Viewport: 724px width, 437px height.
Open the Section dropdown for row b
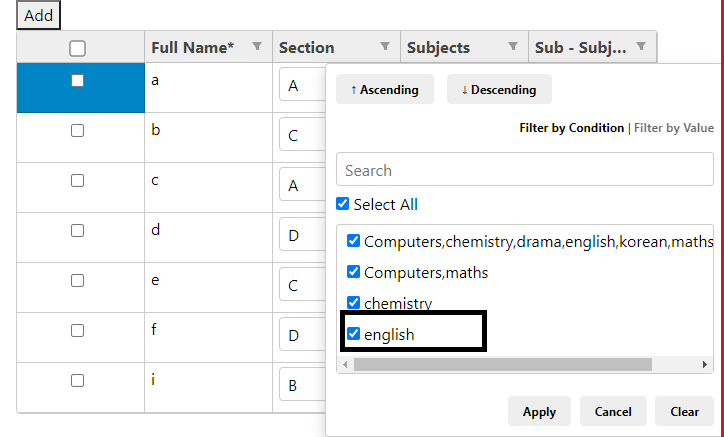click(x=302, y=135)
